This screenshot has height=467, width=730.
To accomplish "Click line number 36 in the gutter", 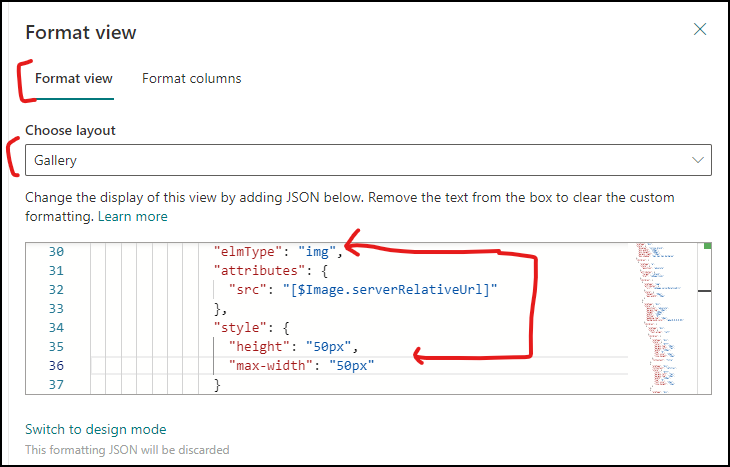I will click(55, 366).
